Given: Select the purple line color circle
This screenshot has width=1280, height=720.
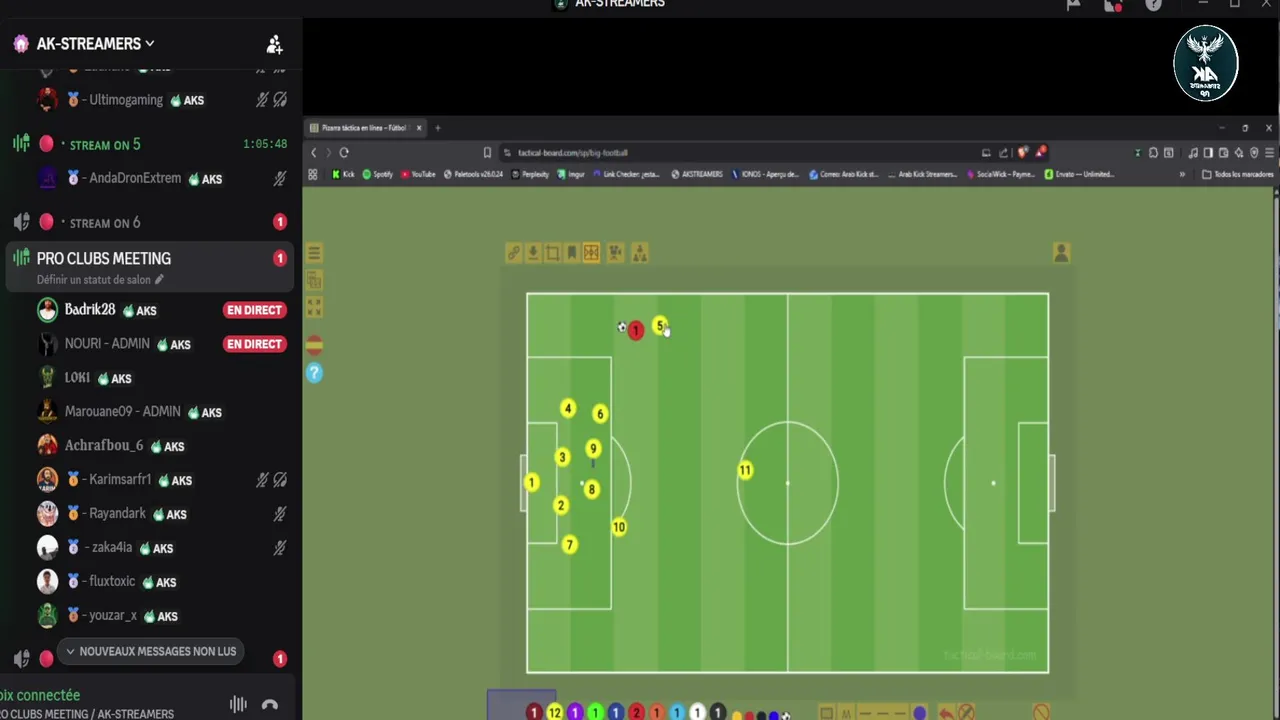Looking at the screenshot, I should [919, 713].
